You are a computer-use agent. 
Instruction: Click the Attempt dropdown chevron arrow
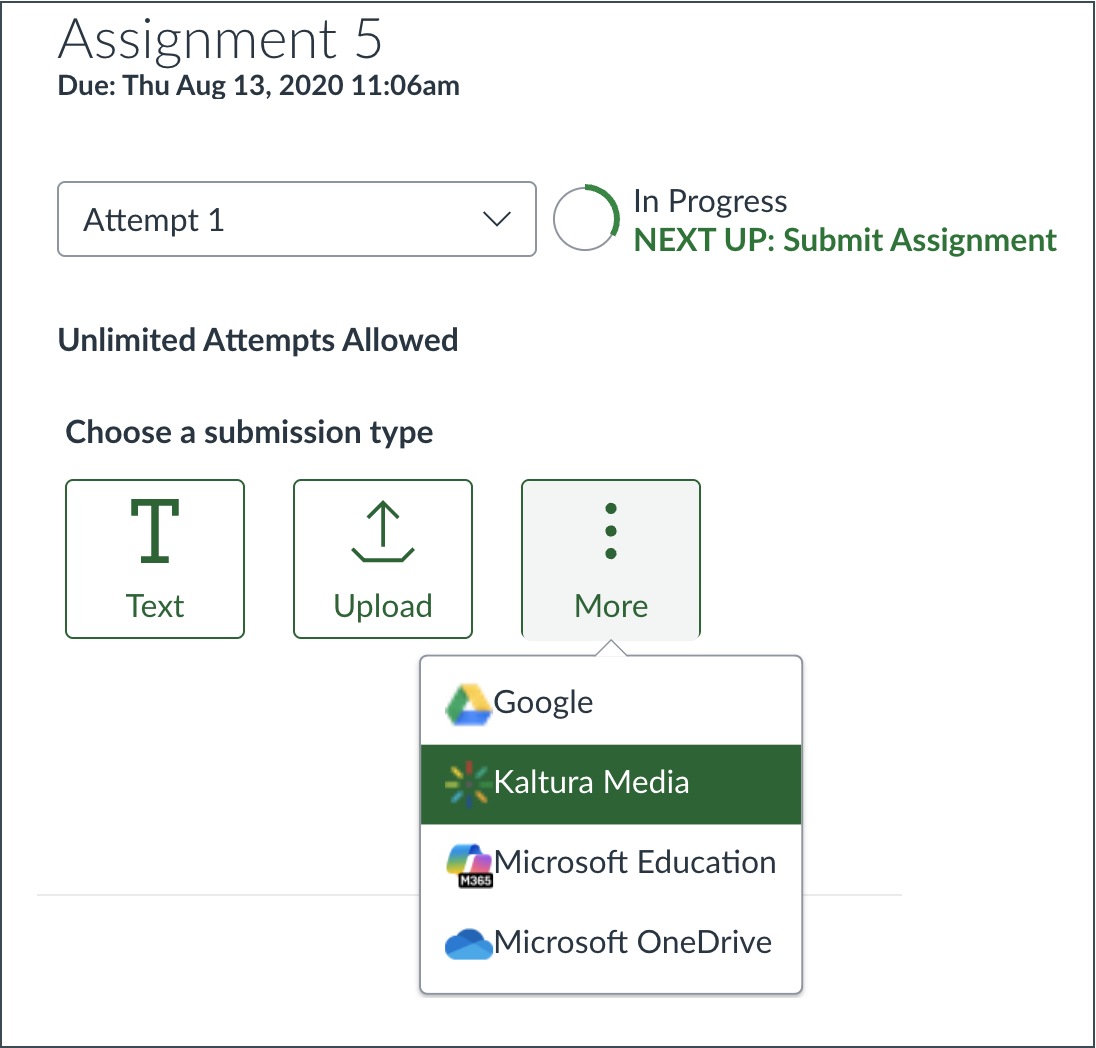[497, 219]
